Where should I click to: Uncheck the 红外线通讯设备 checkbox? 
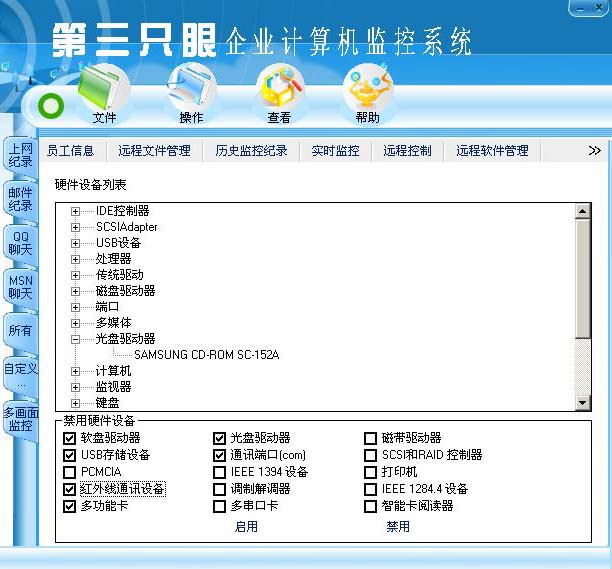(x=69, y=489)
